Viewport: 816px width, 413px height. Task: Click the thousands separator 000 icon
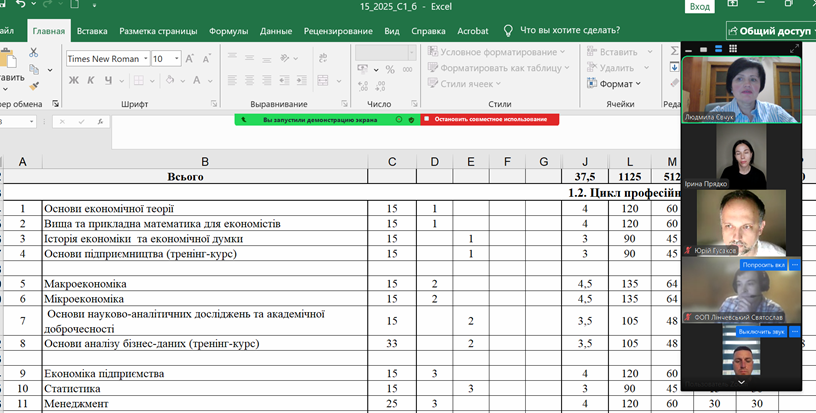[407, 69]
